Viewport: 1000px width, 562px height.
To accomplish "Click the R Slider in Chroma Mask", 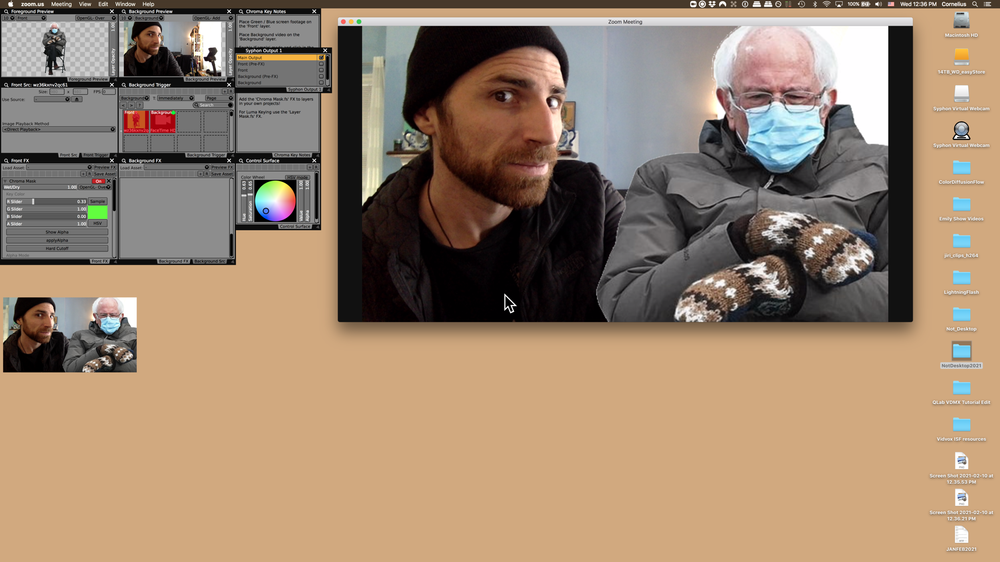I will click(46, 202).
